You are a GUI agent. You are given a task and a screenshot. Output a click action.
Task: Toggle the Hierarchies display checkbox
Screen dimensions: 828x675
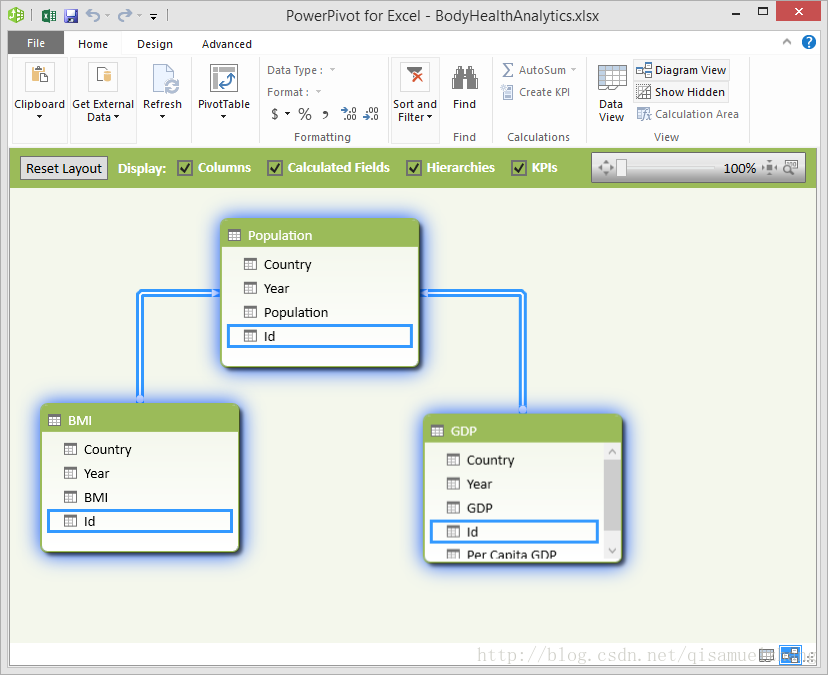pos(413,168)
